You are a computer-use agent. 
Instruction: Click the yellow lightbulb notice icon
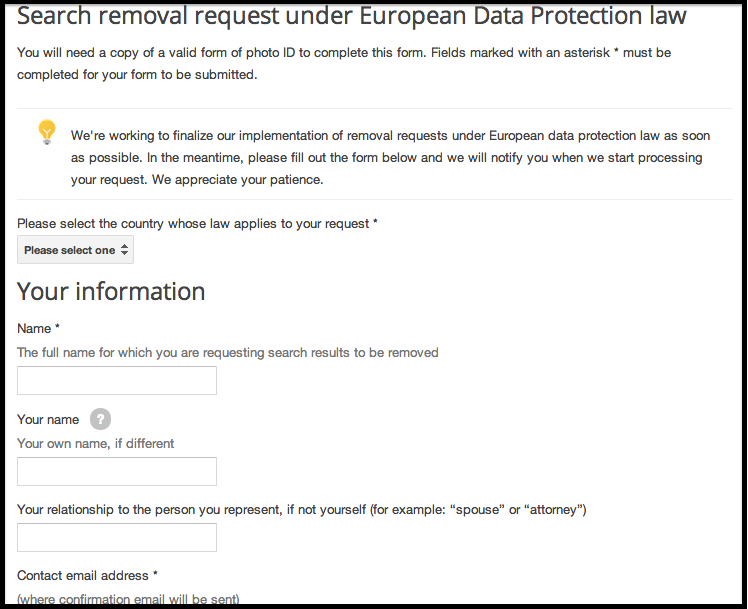pyautogui.click(x=47, y=132)
